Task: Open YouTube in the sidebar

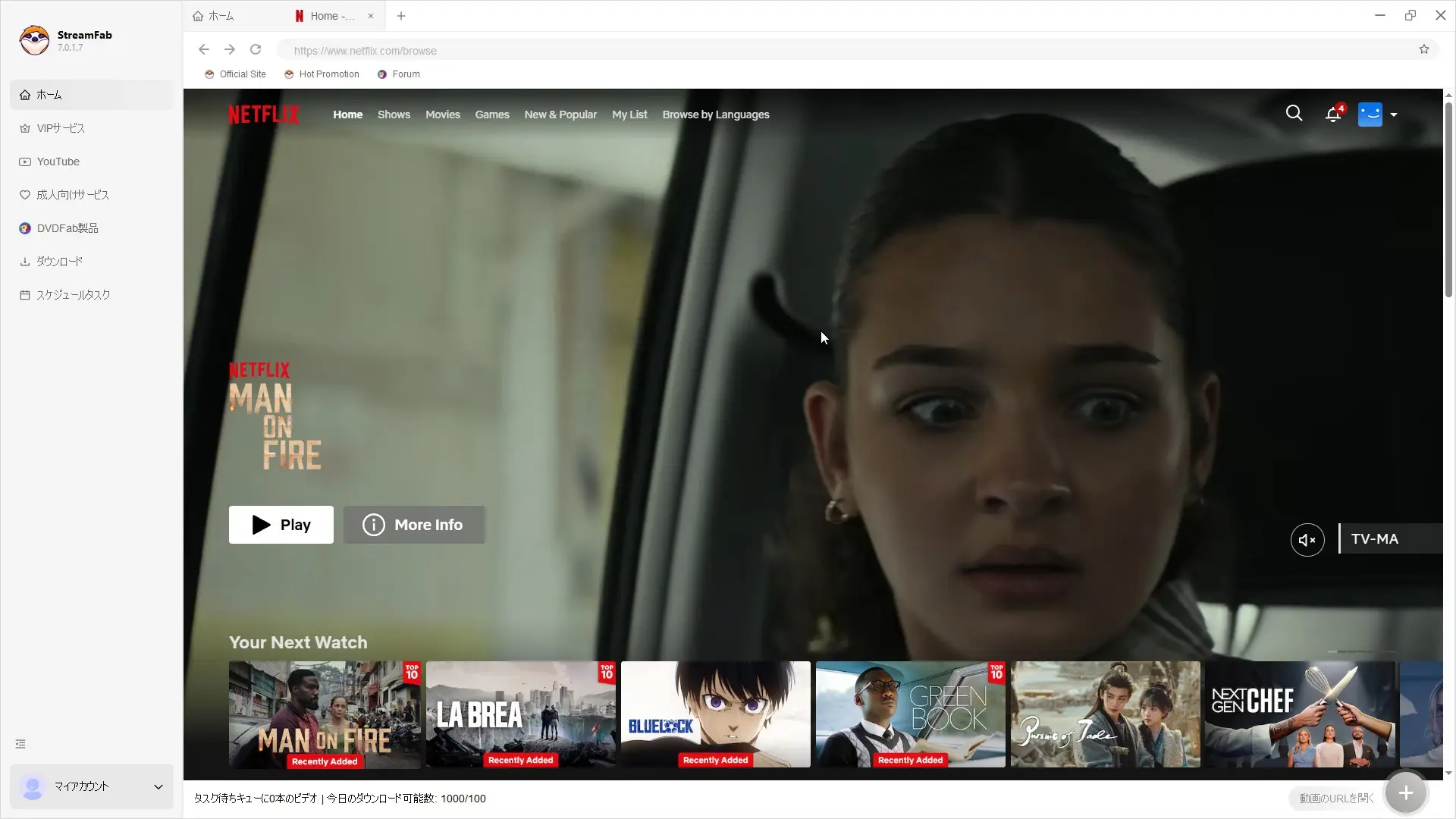Action: 92,162
